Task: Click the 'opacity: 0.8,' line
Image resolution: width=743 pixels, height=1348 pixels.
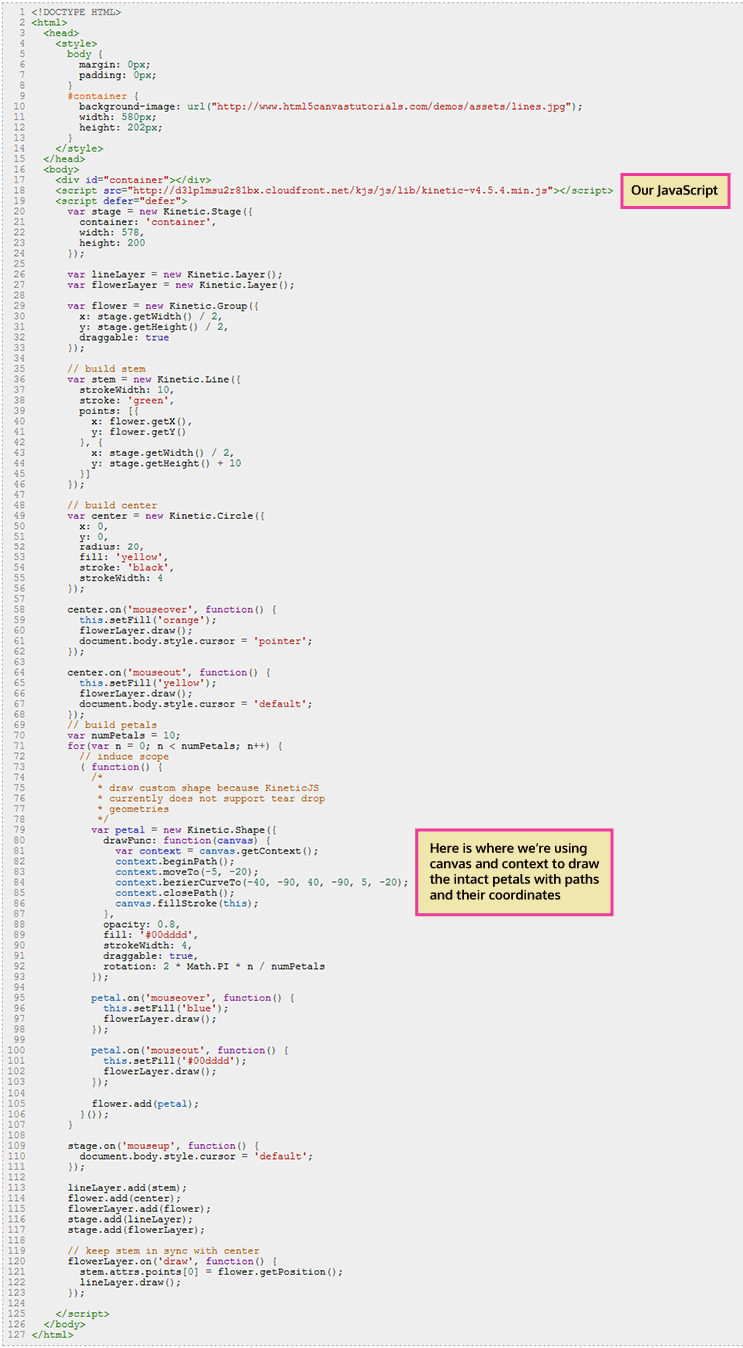Action: [140, 924]
